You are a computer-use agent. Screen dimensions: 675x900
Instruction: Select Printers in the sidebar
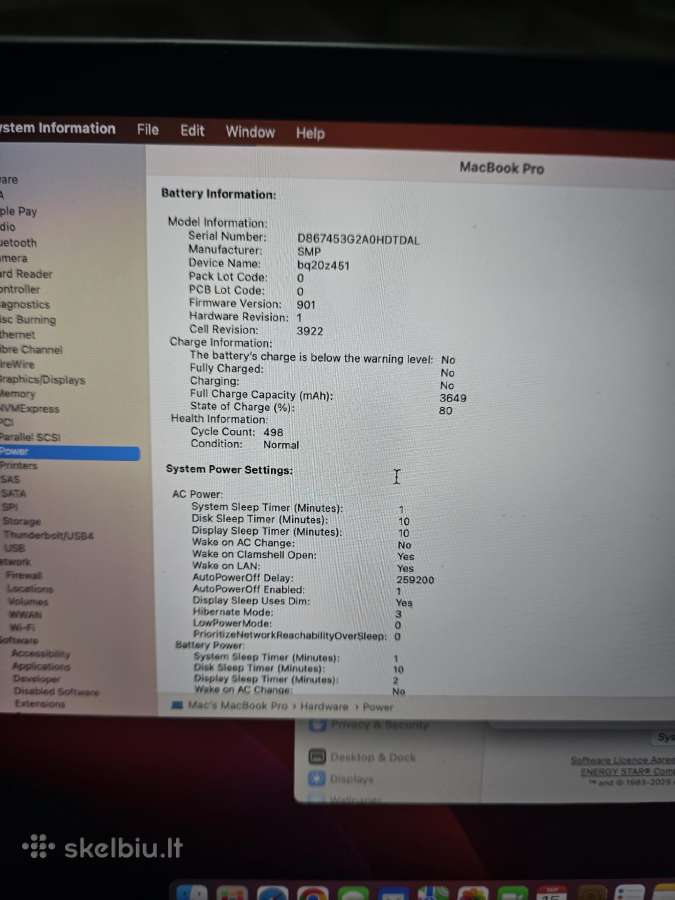click(x=18, y=465)
